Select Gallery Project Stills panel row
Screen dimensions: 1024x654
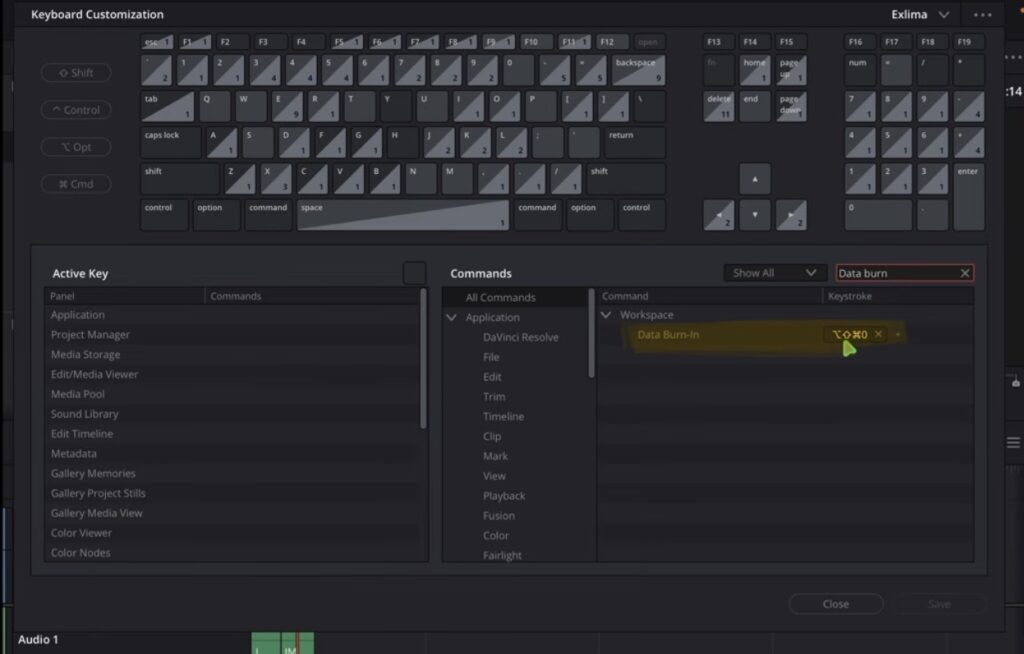click(232, 493)
